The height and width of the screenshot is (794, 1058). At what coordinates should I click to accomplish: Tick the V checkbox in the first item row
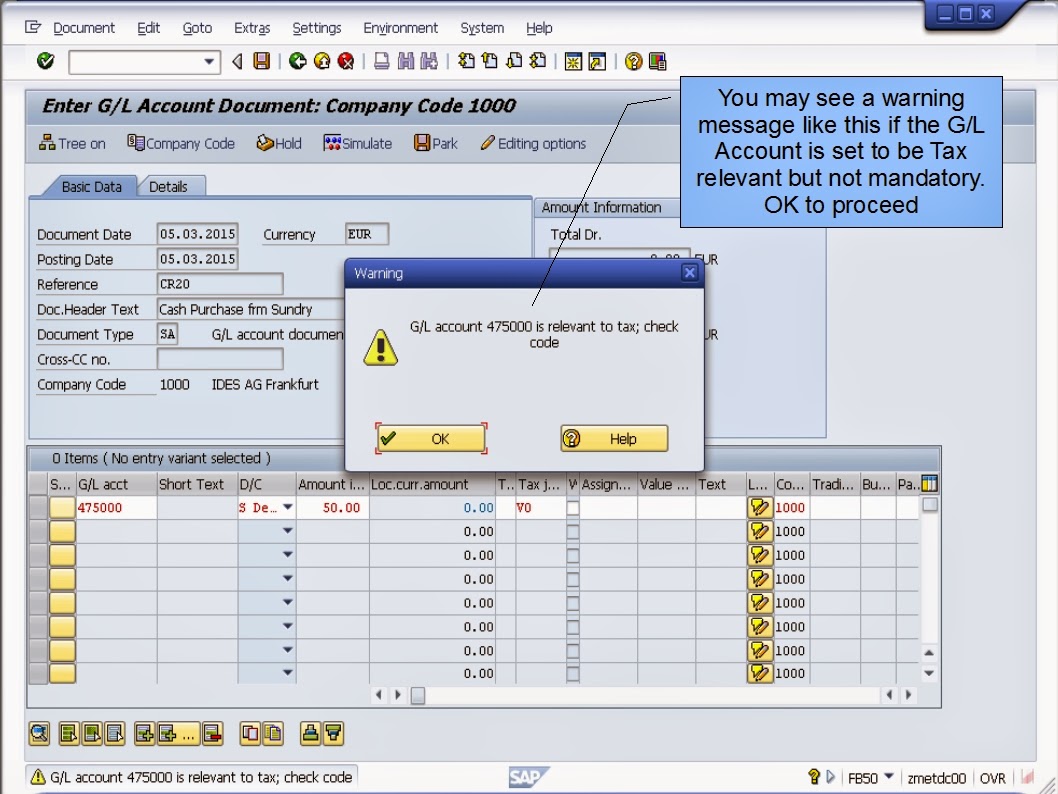click(573, 507)
